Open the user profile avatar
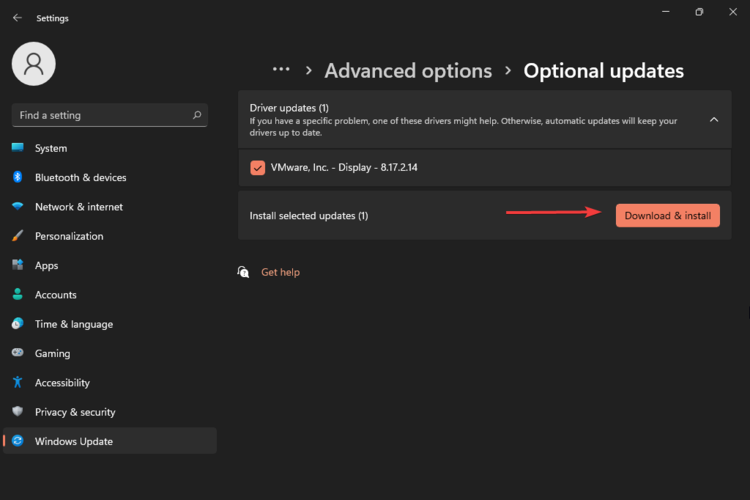This screenshot has height=500, width=750. click(33, 64)
